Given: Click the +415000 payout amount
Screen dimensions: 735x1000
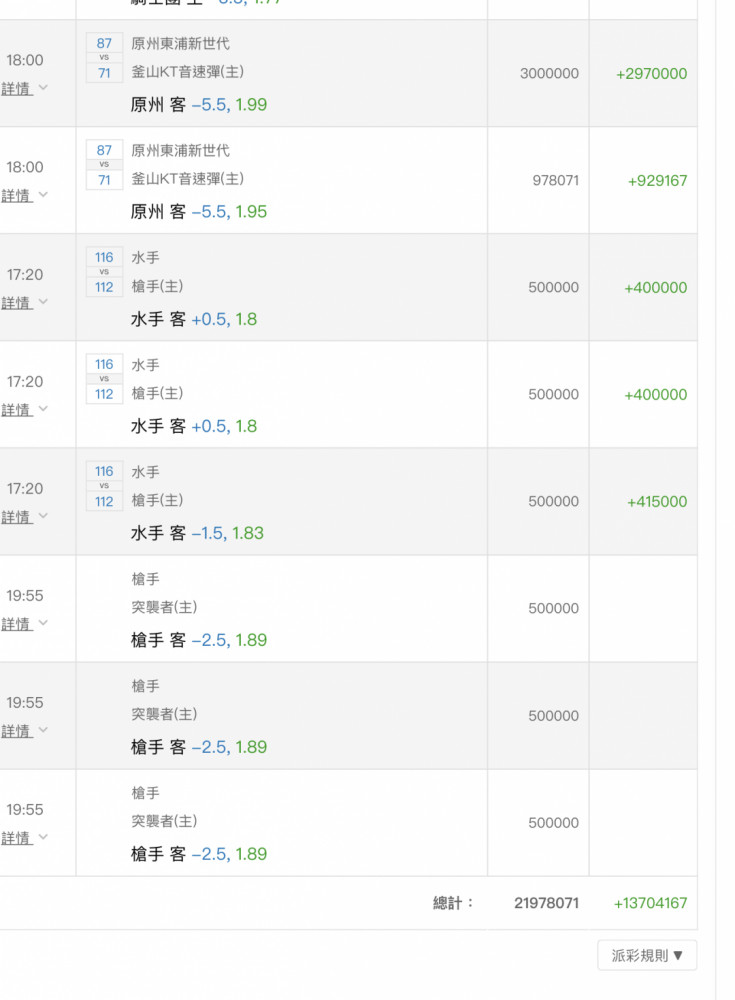Looking at the screenshot, I should pyautogui.click(x=657, y=501).
